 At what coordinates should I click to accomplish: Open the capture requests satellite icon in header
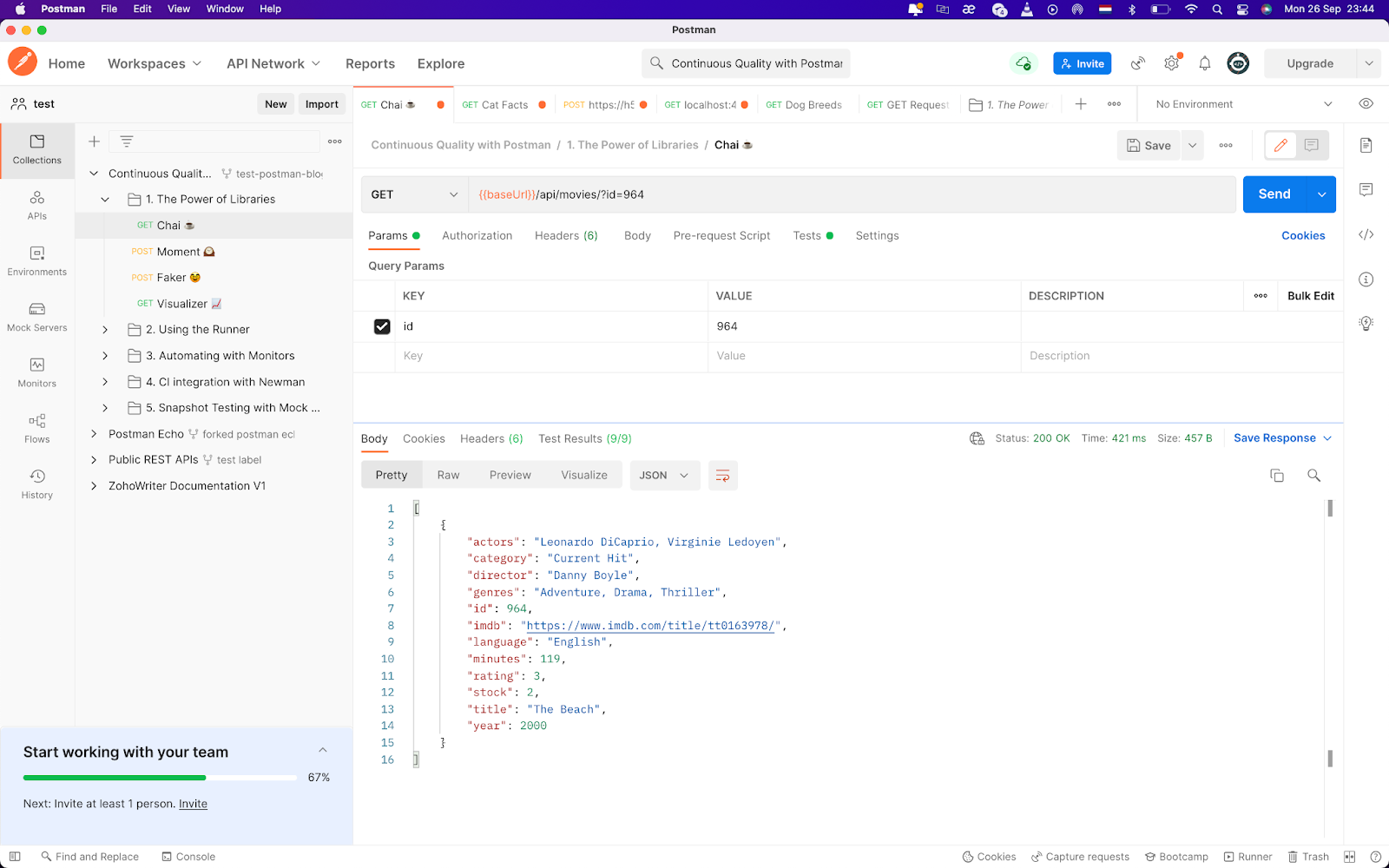(x=1138, y=63)
